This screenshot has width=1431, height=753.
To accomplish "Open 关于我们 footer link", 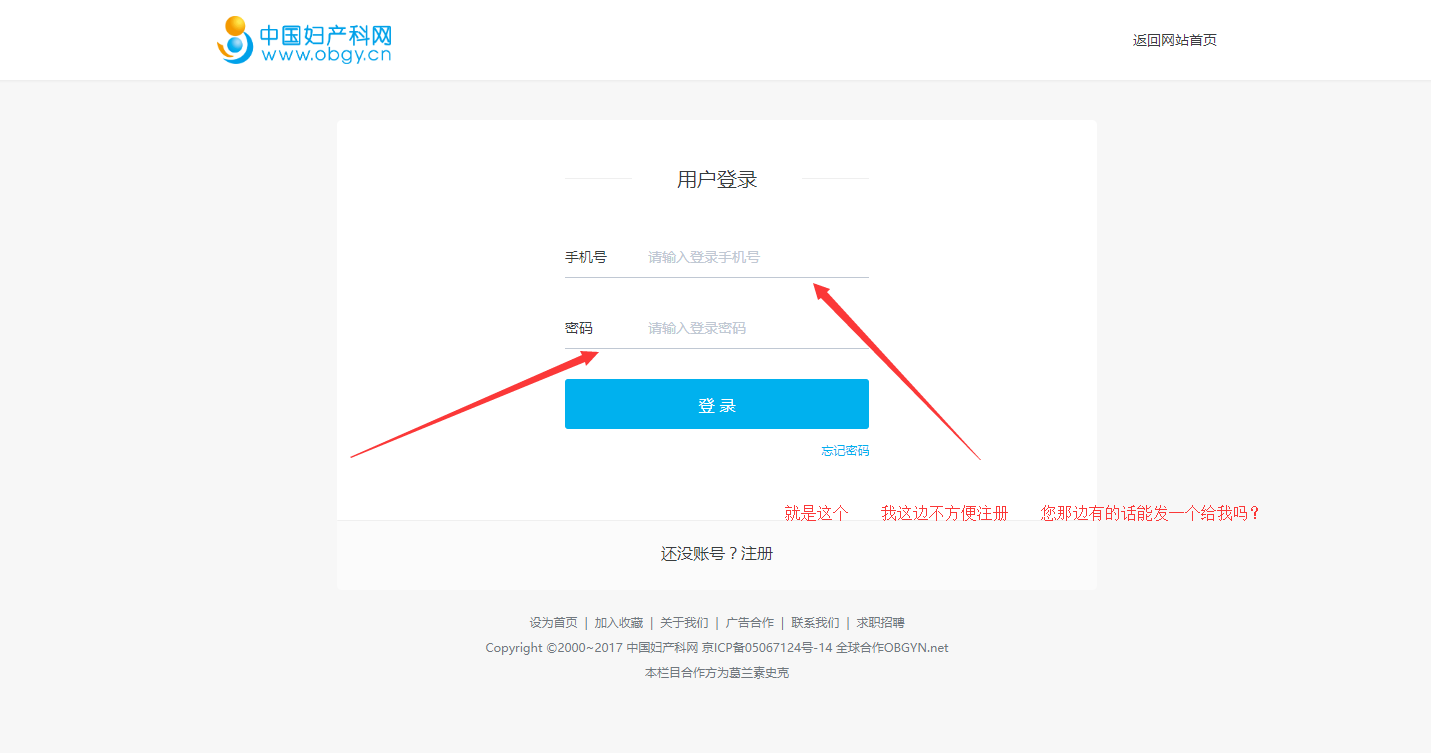I will pyautogui.click(x=684, y=622).
